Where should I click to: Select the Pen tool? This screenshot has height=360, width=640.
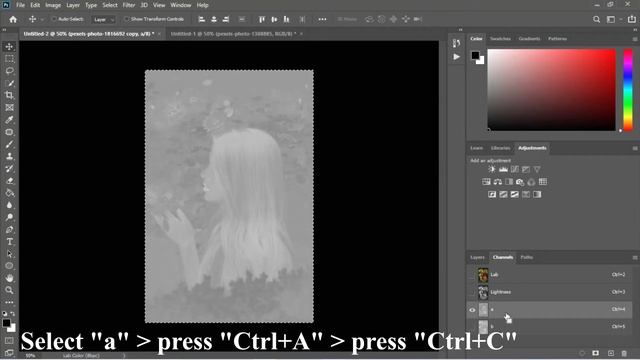click(x=9, y=229)
